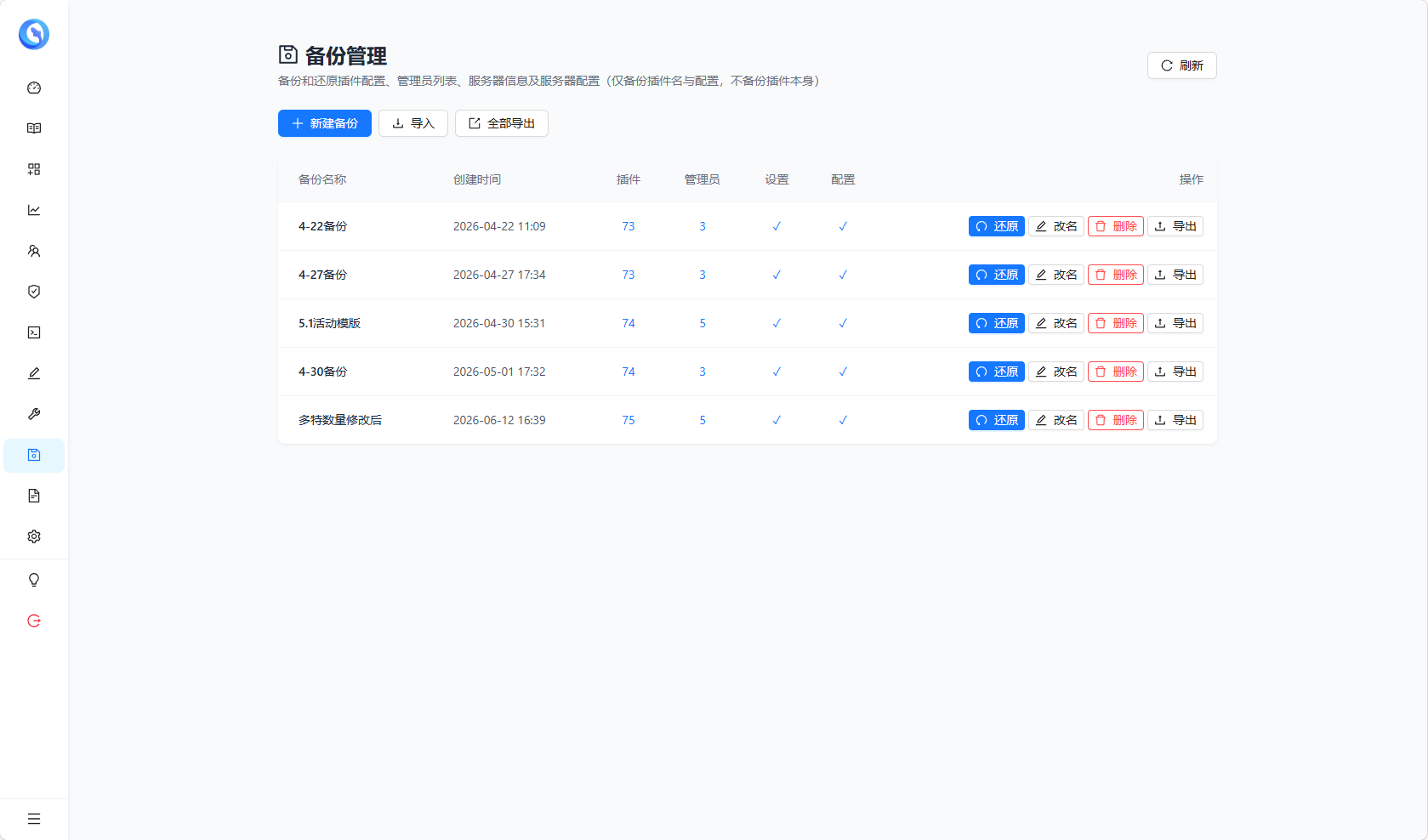Delete the 4-30备份 backup
The image size is (1428, 840).
pos(1116,372)
